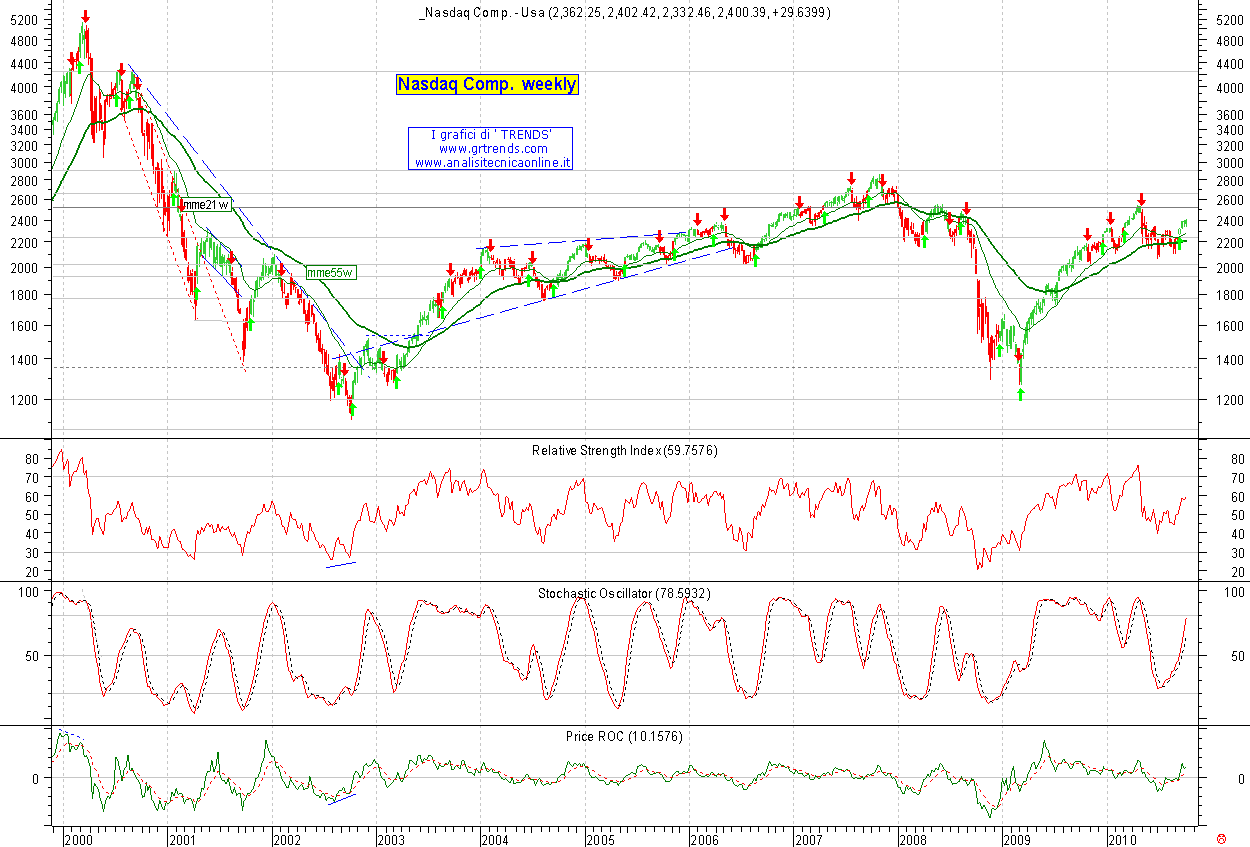The width and height of the screenshot is (1250, 847).
Task: Click the 2008 year label on time axis
Action: click(x=912, y=839)
